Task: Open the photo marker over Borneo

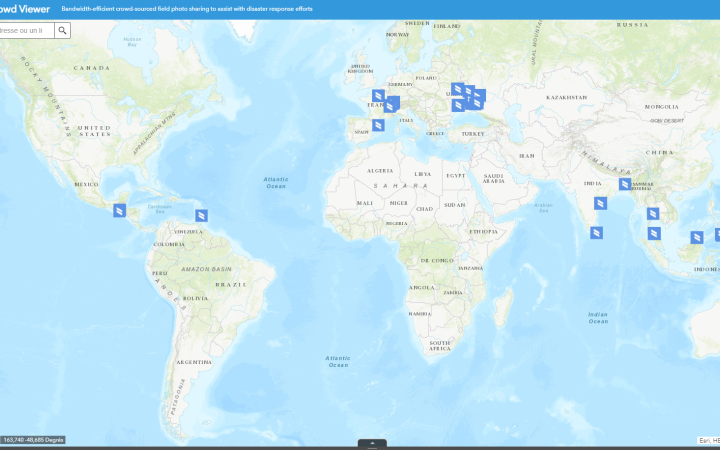Action: (x=697, y=237)
